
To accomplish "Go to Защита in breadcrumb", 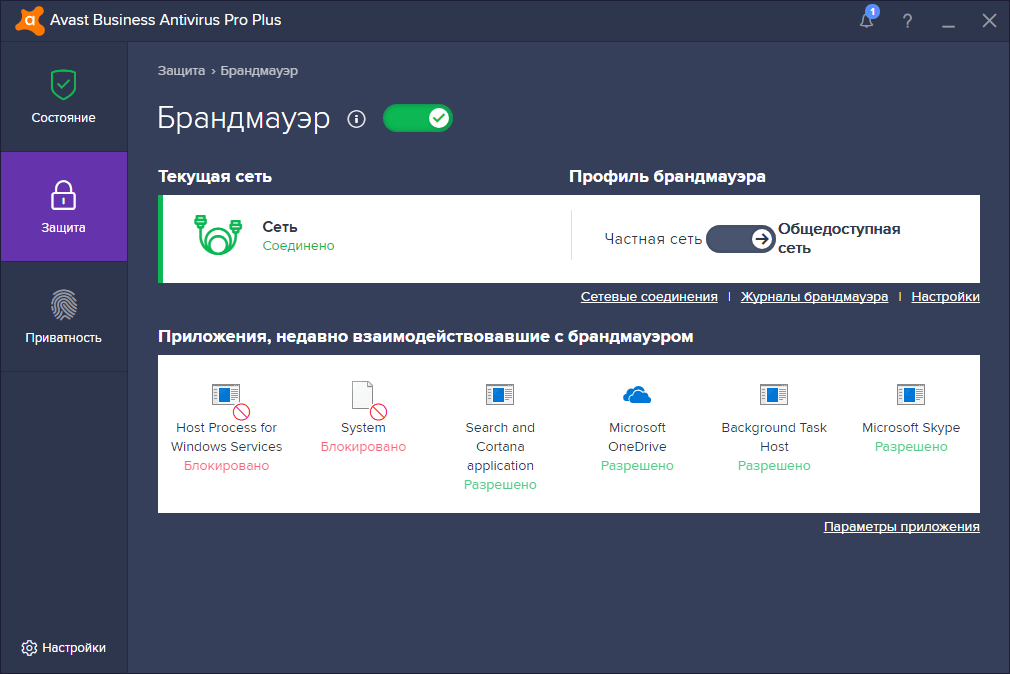I will [181, 71].
